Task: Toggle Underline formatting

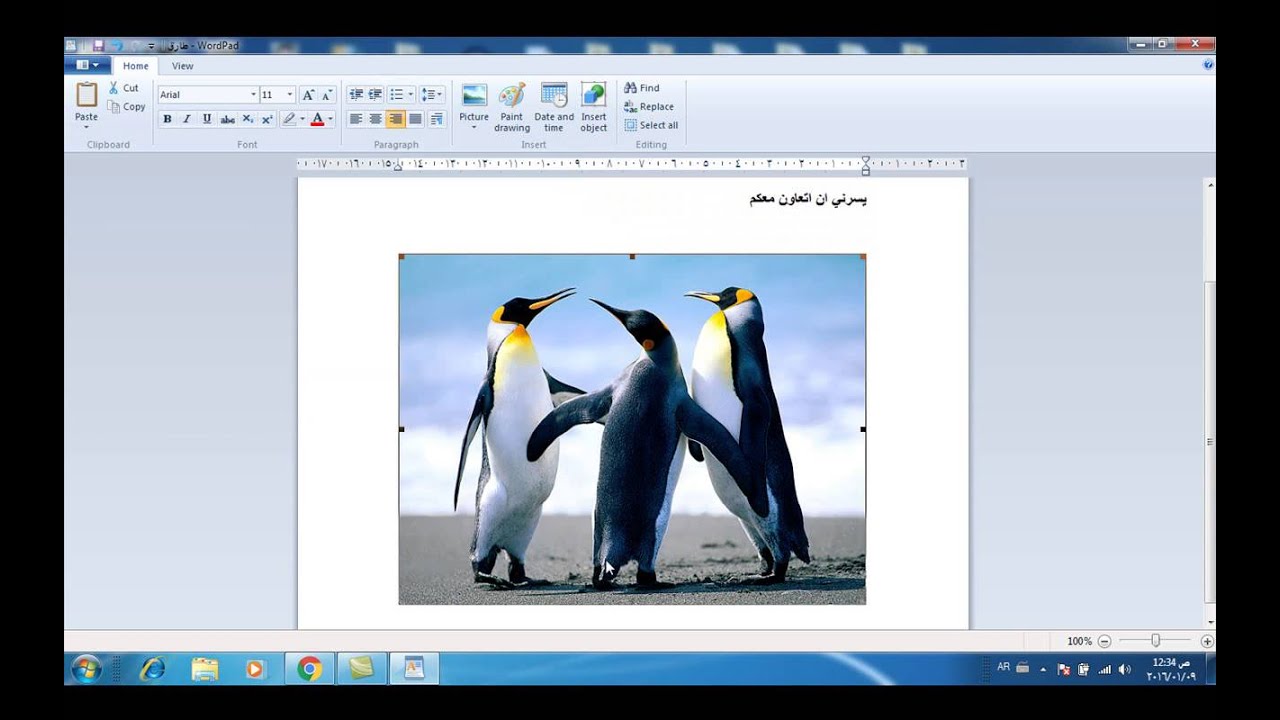Action: (207, 119)
